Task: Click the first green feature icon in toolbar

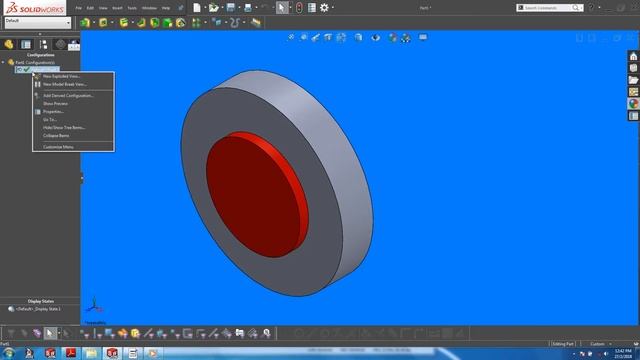Action: click(84, 22)
